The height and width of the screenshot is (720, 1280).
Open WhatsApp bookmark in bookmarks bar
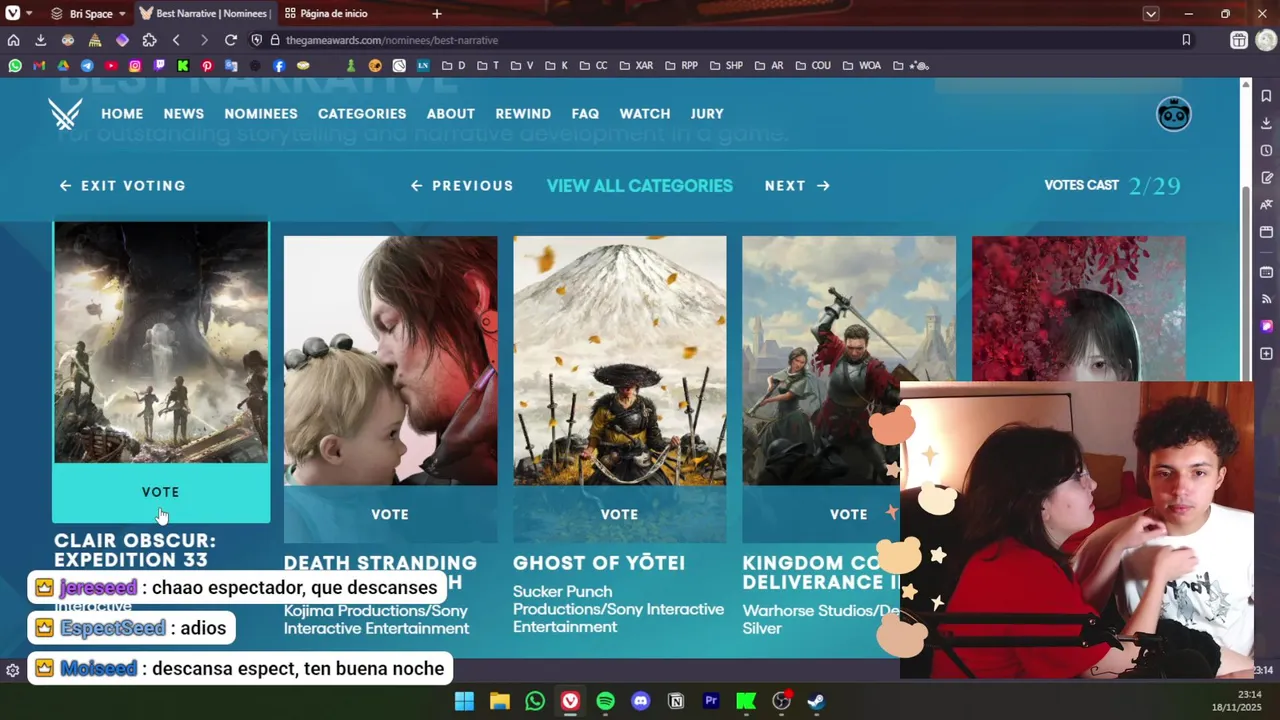pos(15,66)
